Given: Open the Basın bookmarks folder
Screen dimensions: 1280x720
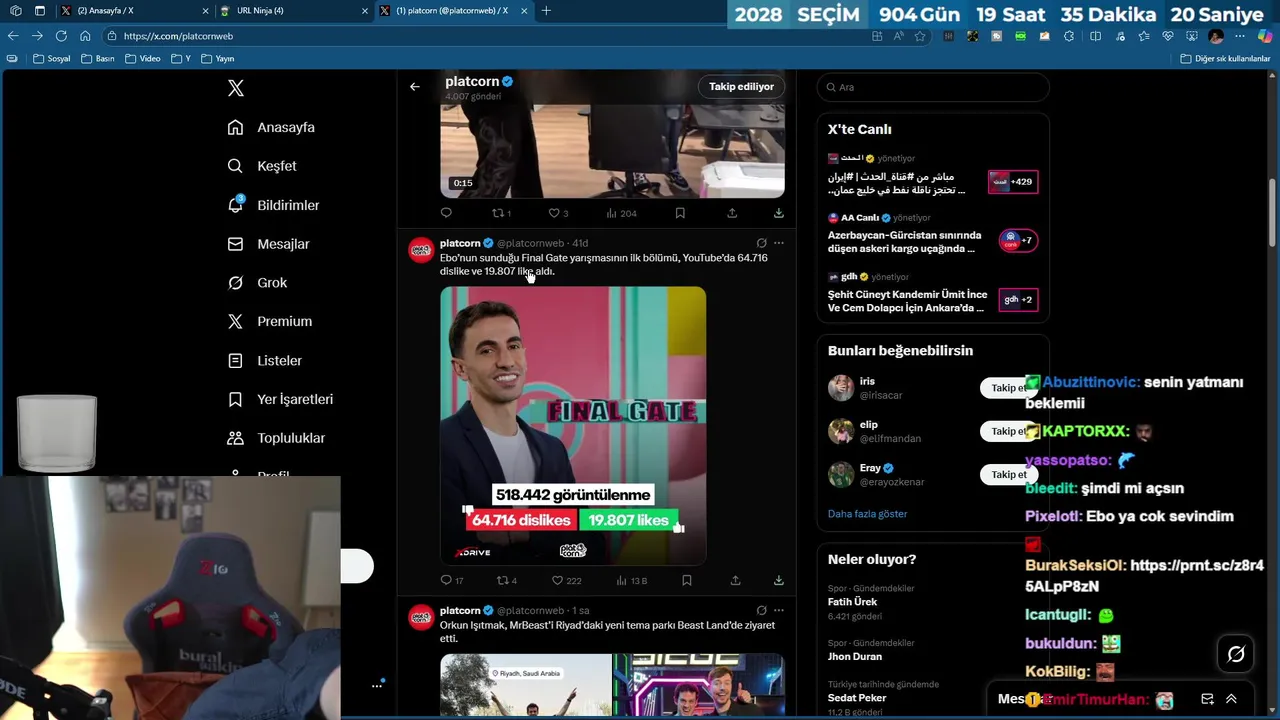Looking at the screenshot, I should [97, 59].
